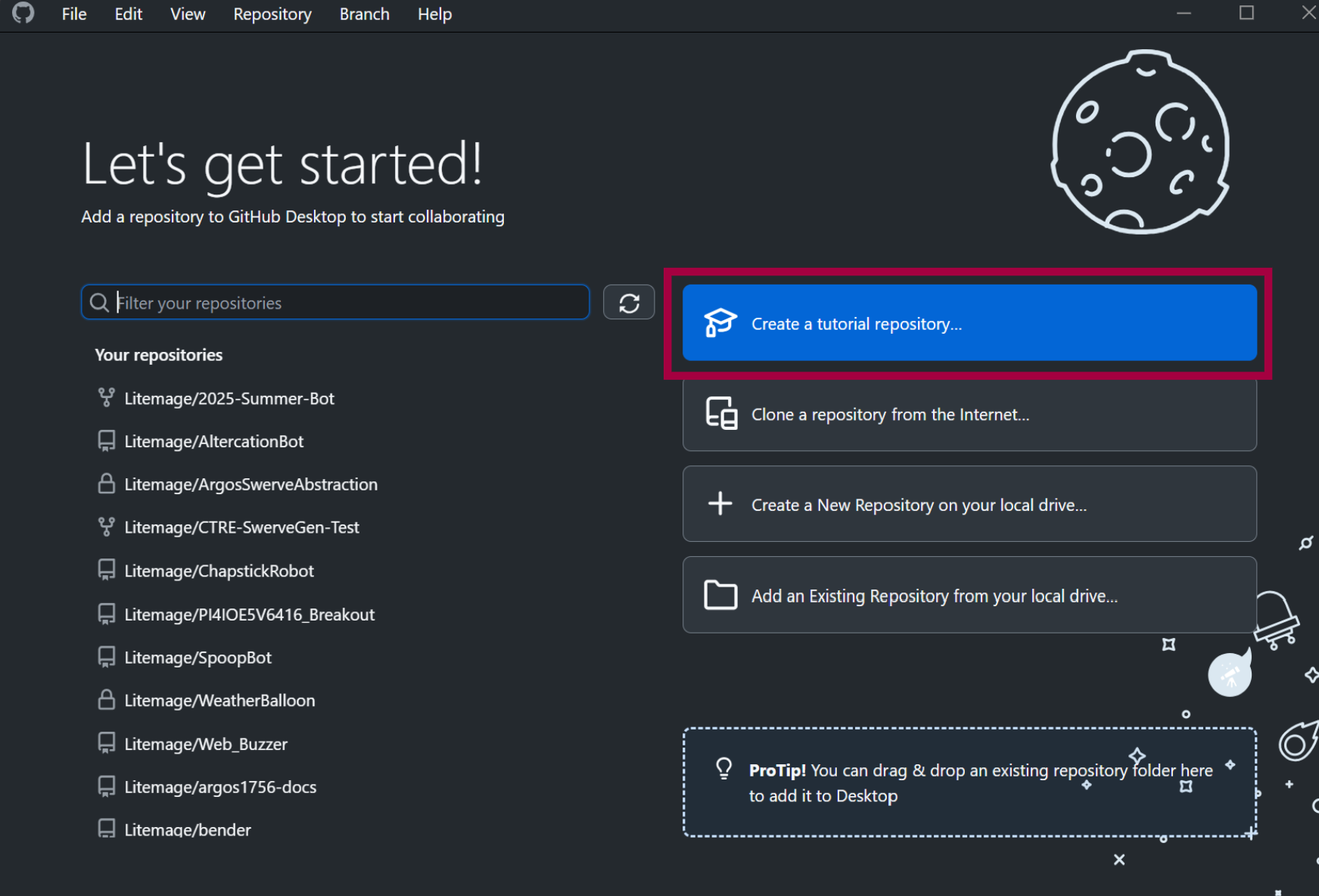The width and height of the screenshot is (1319, 896).
Task: Select Litemage/Web_Buzzer from your repositories
Action: point(205,743)
